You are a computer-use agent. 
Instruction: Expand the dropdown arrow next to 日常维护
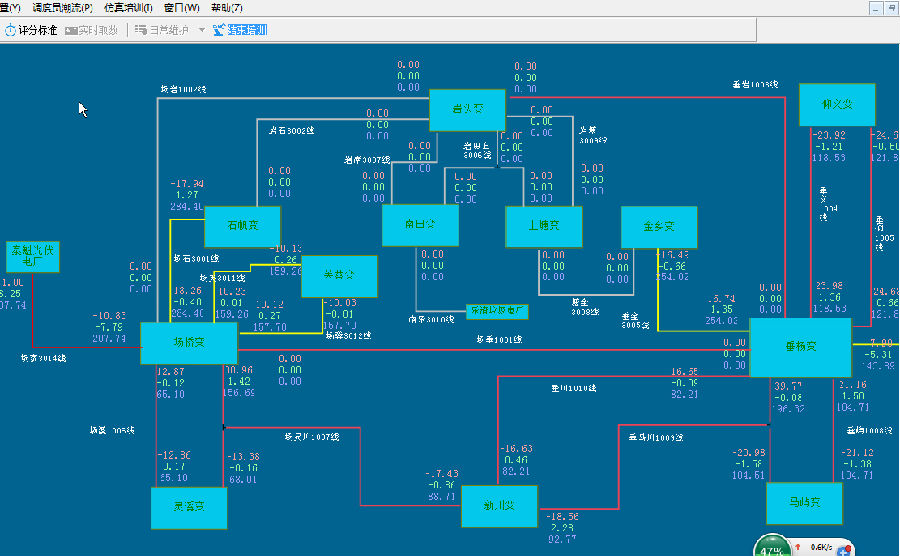click(201, 30)
